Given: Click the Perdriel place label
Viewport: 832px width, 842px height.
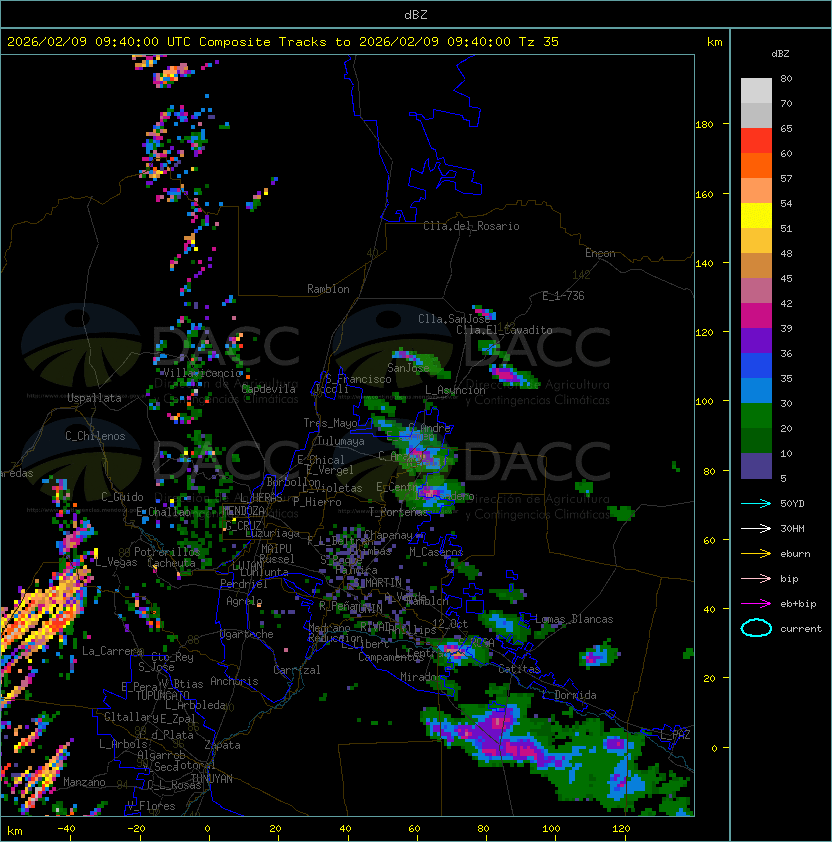Looking at the screenshot, I should 244,584.
